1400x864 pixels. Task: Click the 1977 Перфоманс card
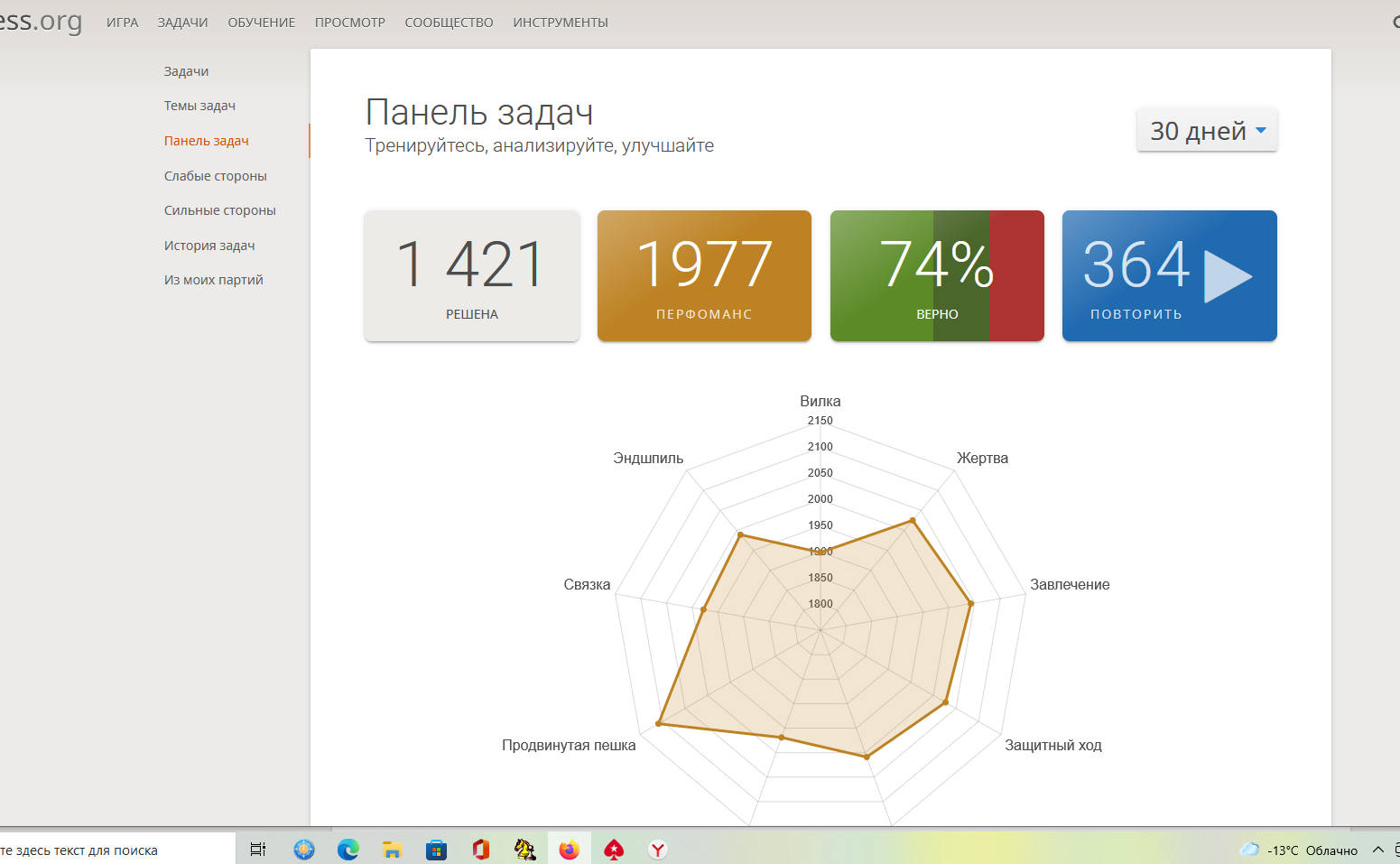click(704, 275)
